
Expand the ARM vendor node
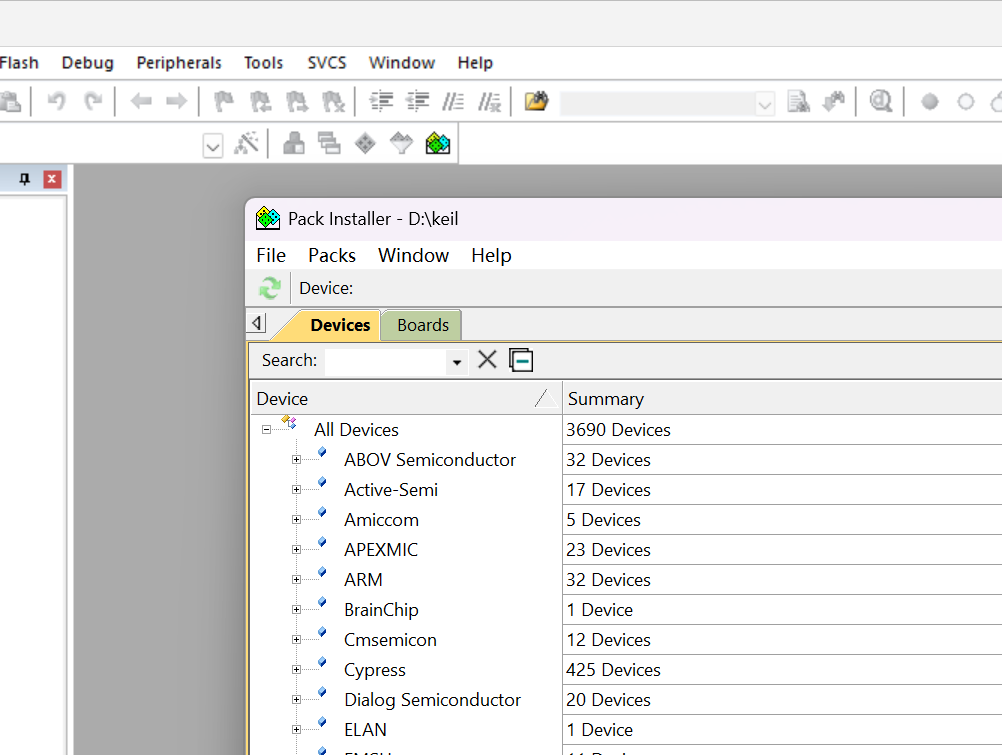(x=297, y=580)
